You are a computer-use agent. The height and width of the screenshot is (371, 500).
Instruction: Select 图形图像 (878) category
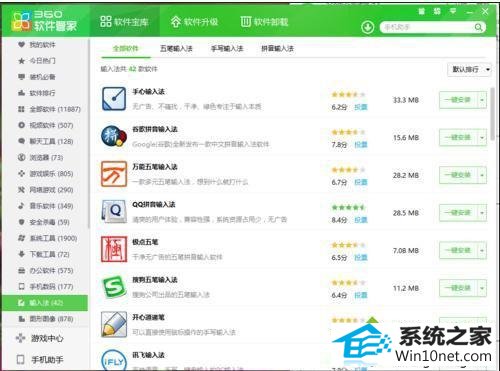(x=45, y=319)
